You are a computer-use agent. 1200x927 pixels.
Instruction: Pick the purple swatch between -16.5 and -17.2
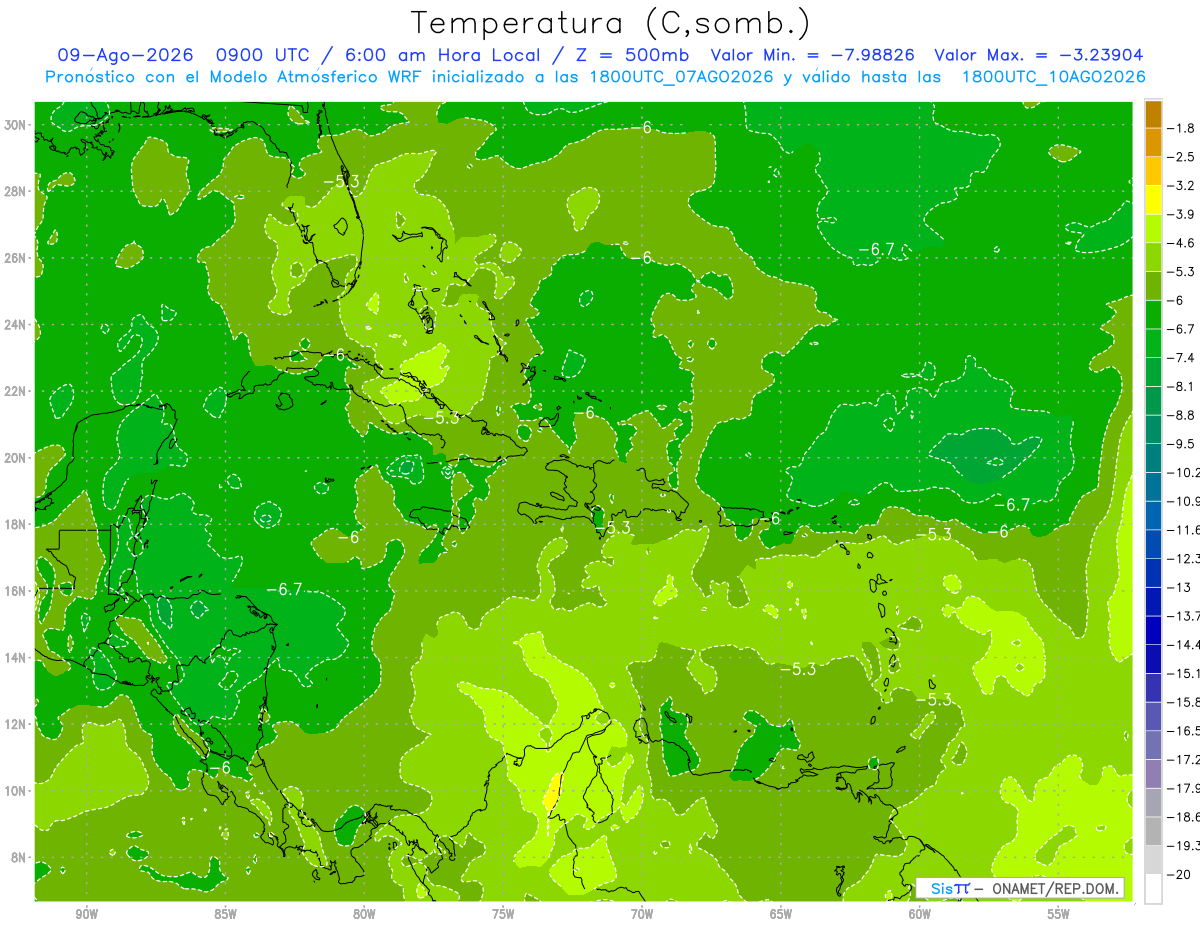click(x=1153, y=745)
